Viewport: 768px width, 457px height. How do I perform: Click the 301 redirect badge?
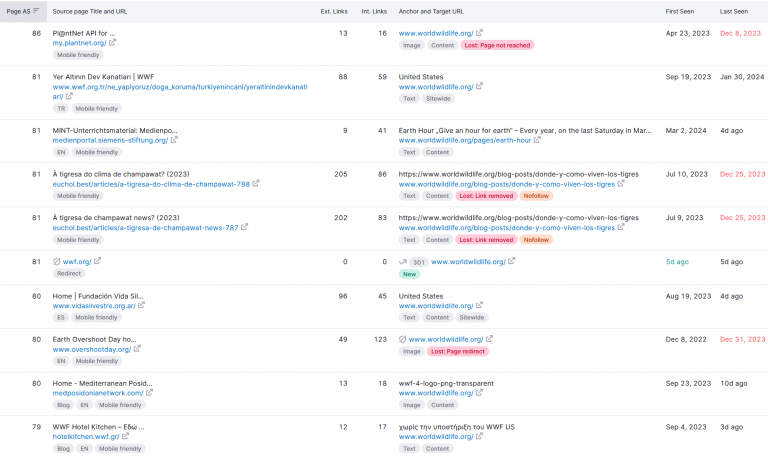418,262
